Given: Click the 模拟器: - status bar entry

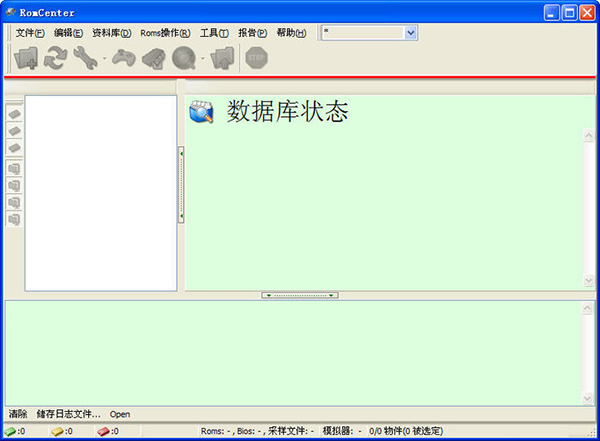Looking at the screenshot, I should coord(342,431).
